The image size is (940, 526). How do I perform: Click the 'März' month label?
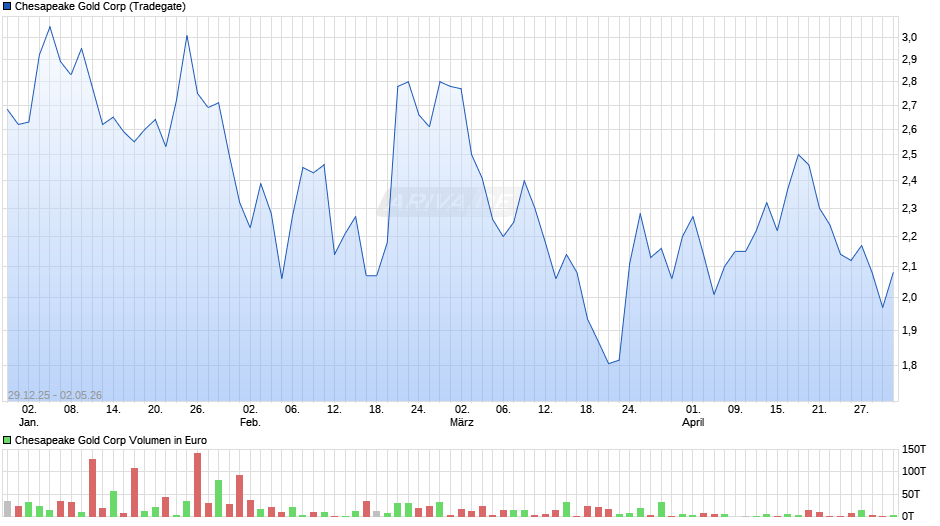(x=462, y=422)
